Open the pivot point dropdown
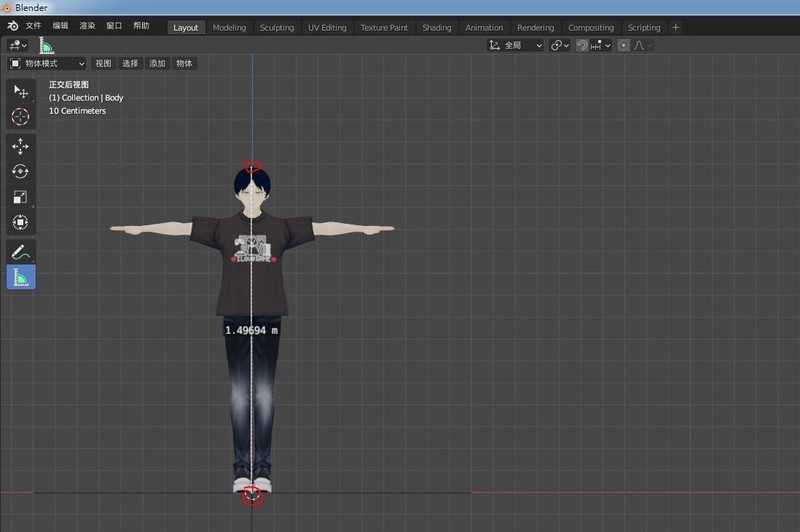This screenshot has width=800, height=532. pos(560,45)
